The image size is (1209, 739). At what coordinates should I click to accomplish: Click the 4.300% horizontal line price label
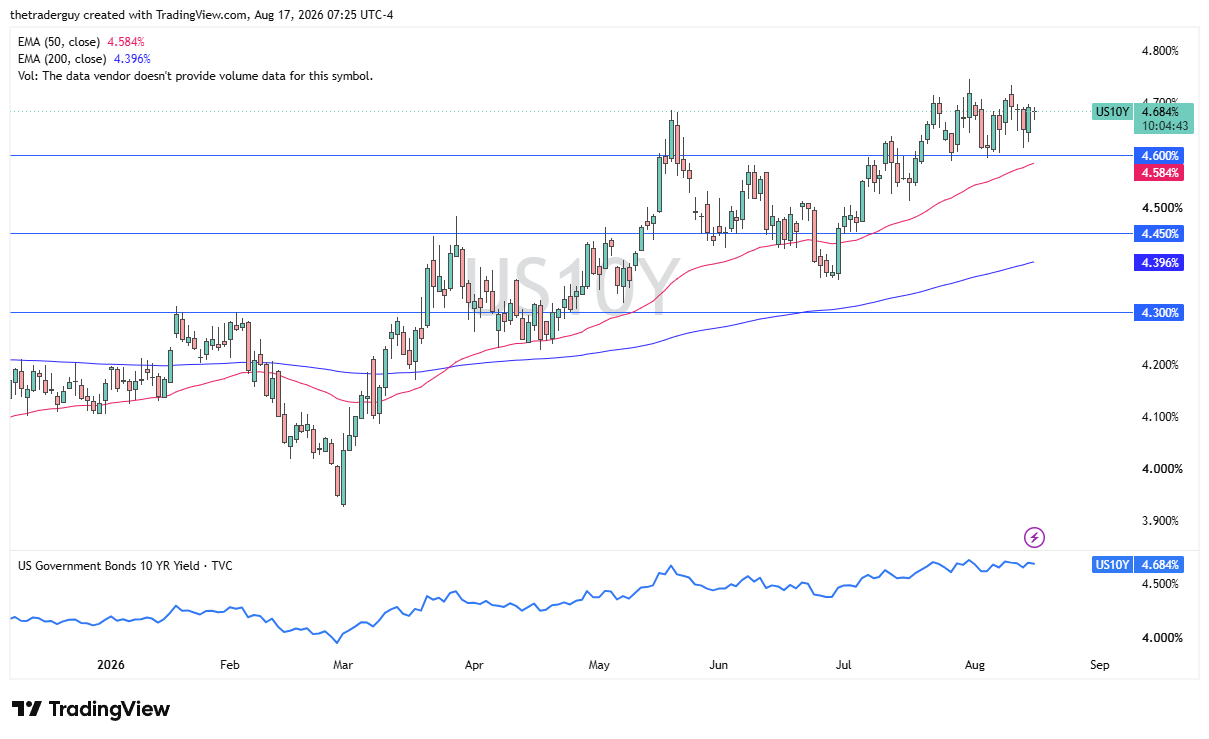[1160, 313]
